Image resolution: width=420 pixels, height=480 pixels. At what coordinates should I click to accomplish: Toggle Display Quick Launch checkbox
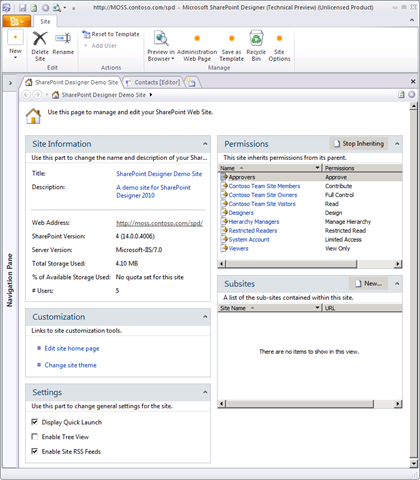(34, 422)
